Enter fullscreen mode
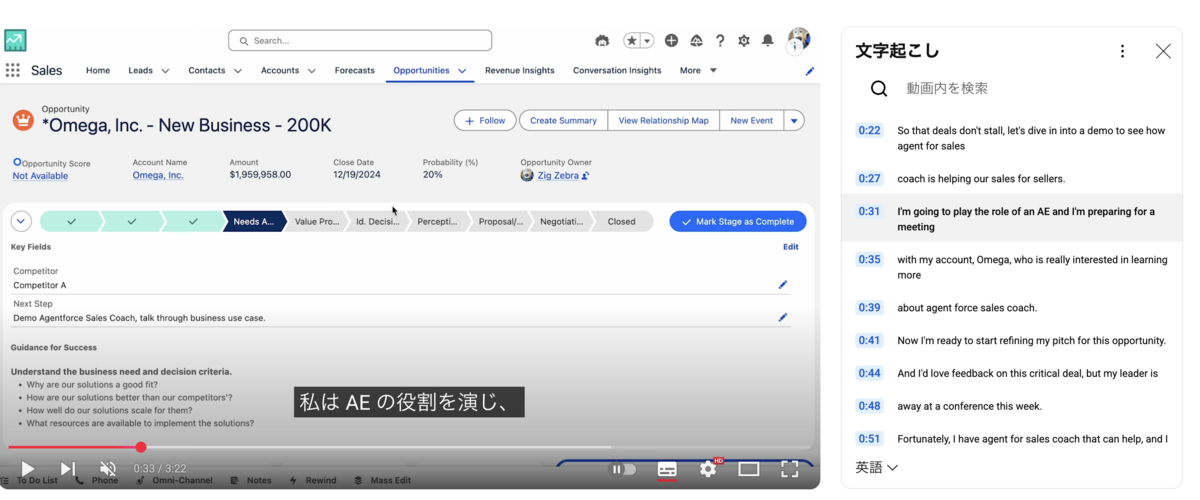This screenshot has height=500, width=1200. (790, 469)
